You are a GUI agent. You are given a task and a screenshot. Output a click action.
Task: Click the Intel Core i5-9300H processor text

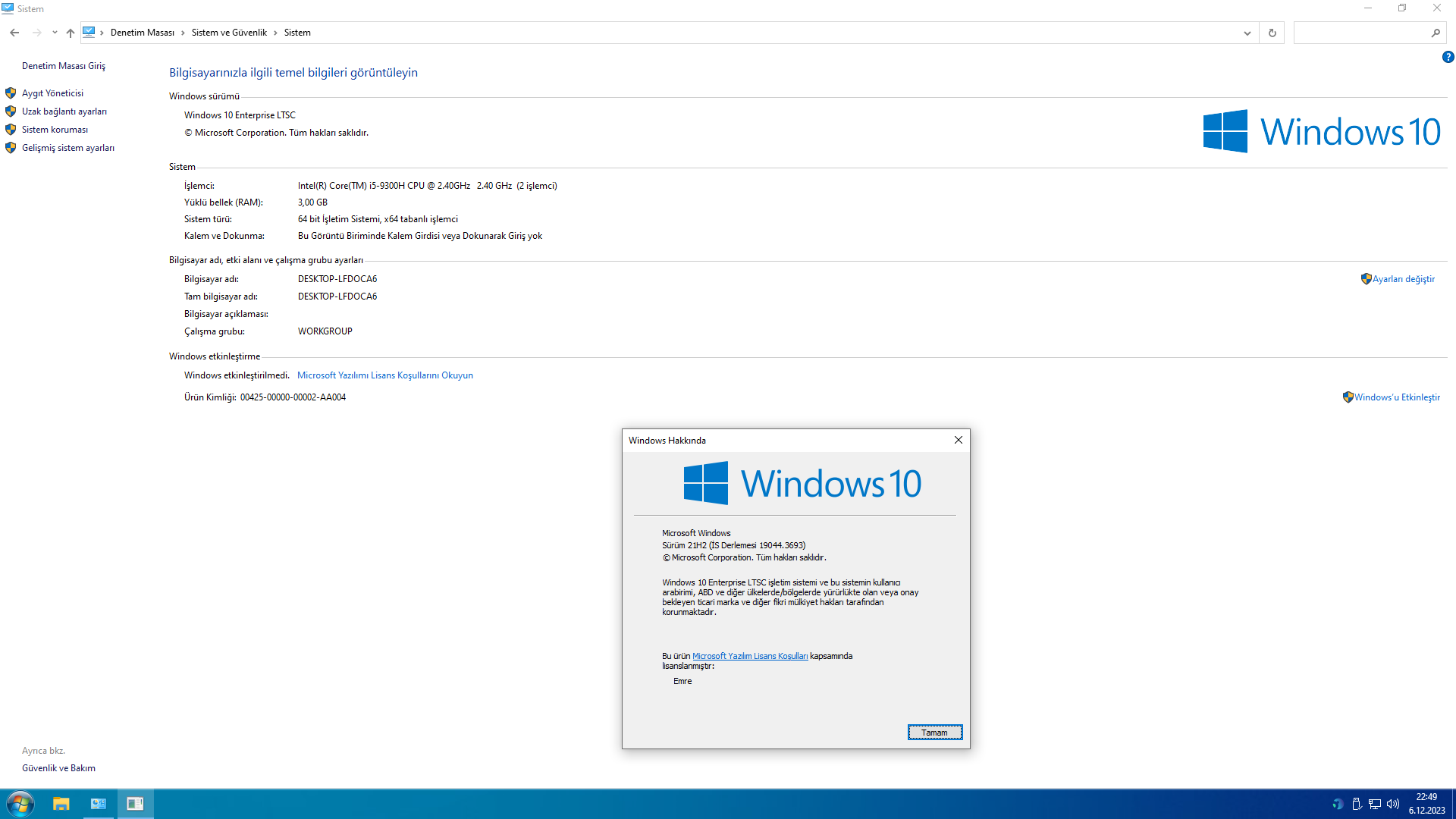tap(428, 186)
